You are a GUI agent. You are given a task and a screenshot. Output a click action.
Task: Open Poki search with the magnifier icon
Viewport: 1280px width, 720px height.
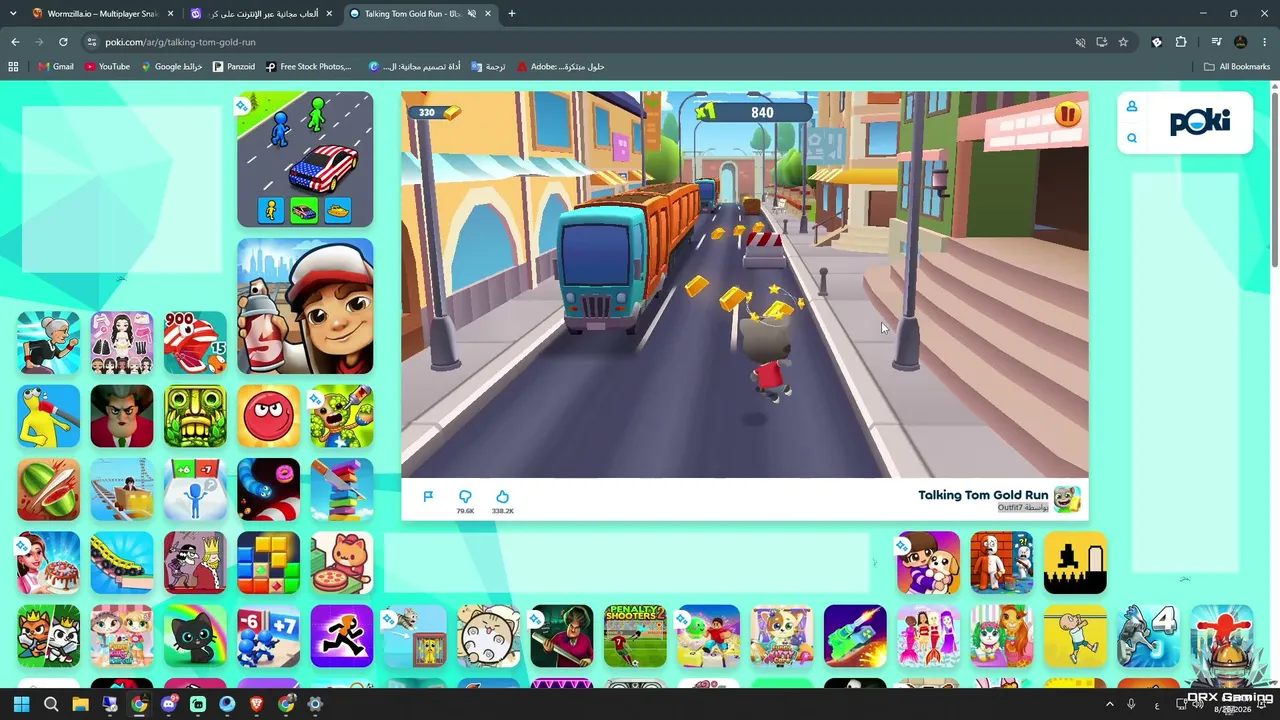pos(1132,138)
